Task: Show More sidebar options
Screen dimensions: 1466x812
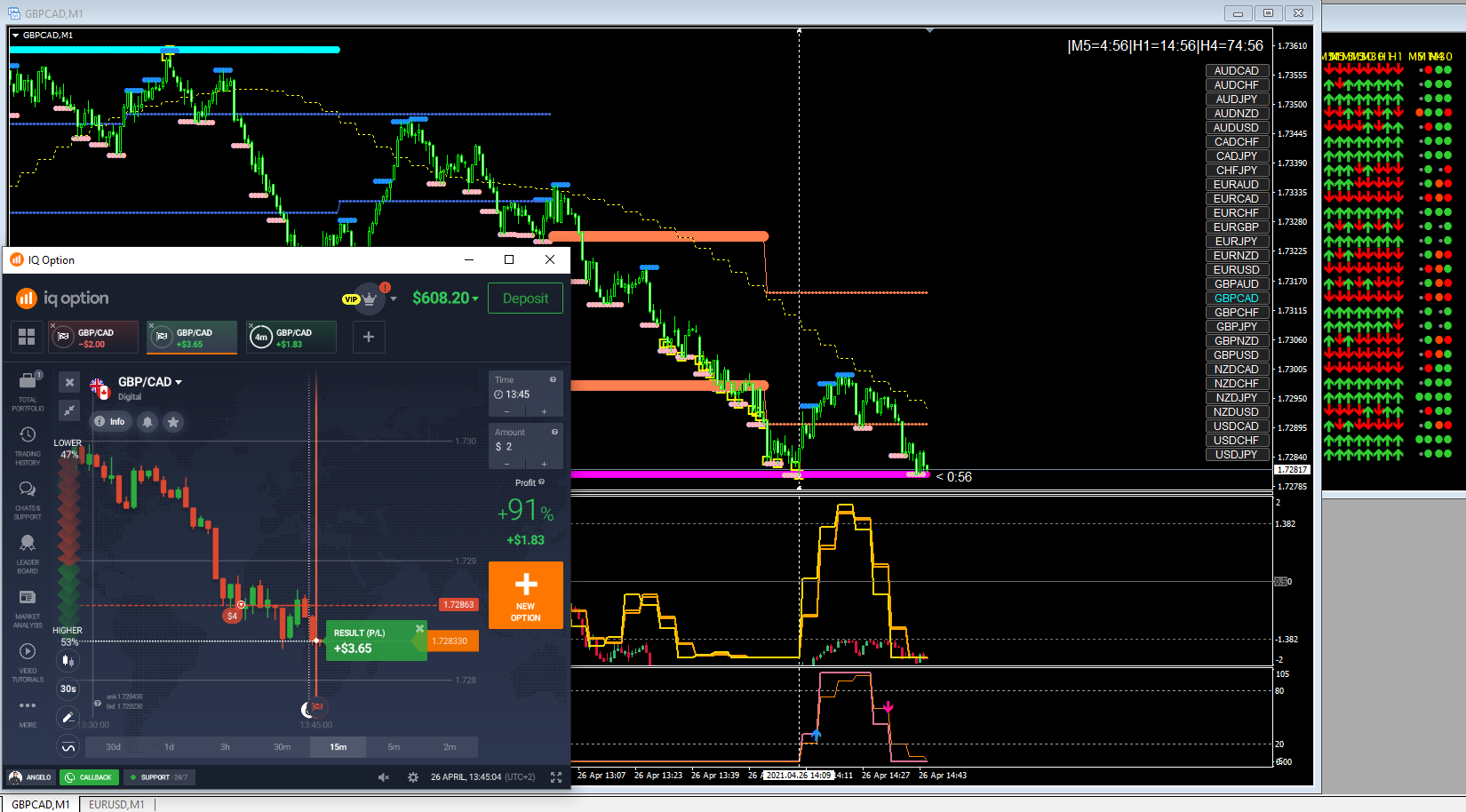Action: (x=28, y=712)
